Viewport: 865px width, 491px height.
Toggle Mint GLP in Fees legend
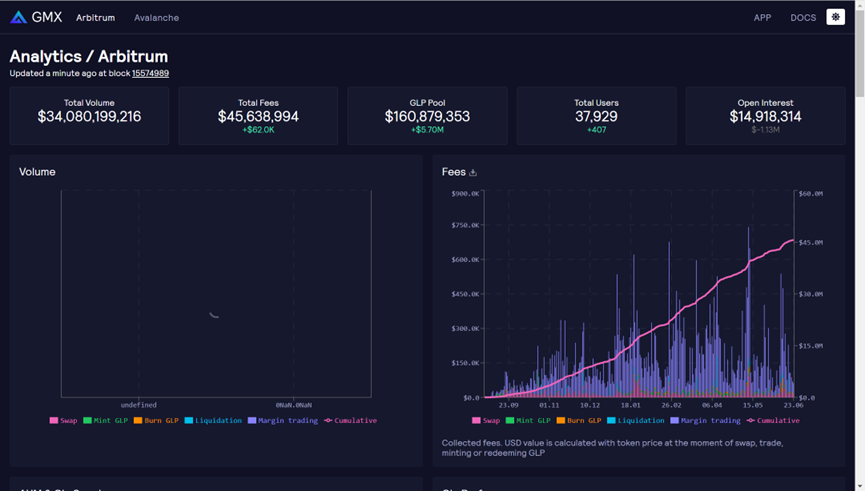[x=528, y=420]
